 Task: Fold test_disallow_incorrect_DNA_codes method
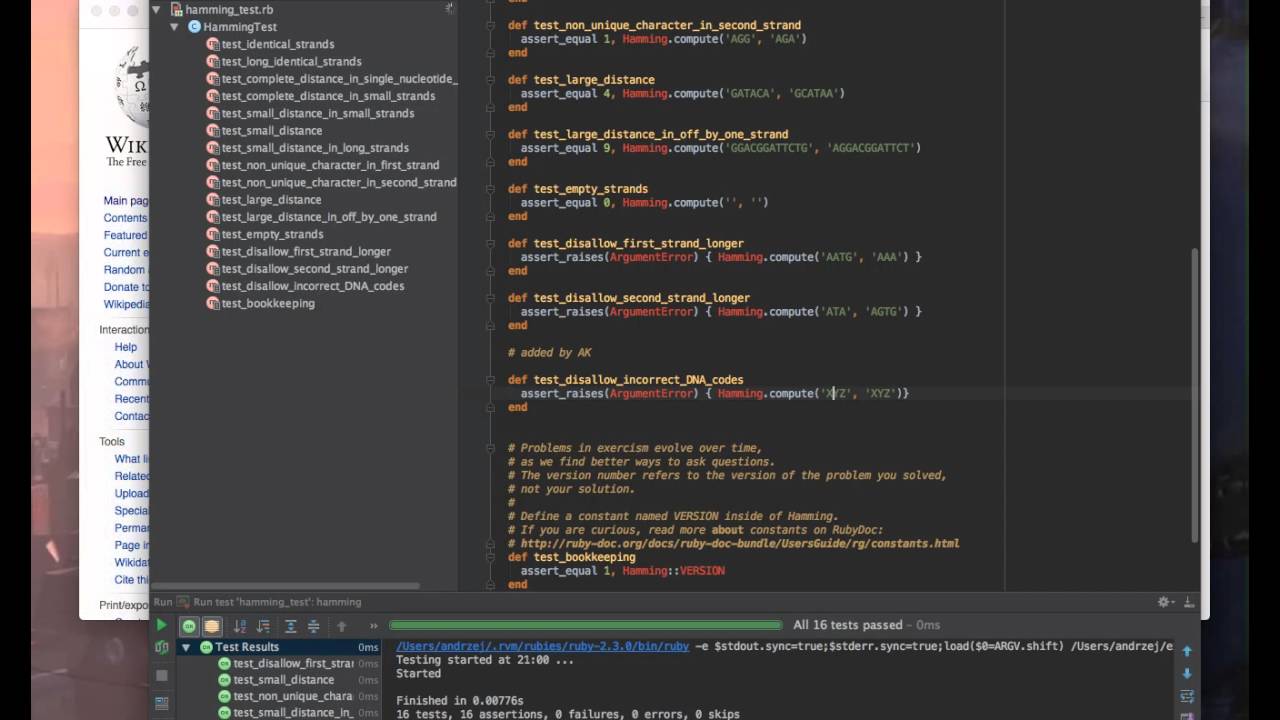[491, 380]
